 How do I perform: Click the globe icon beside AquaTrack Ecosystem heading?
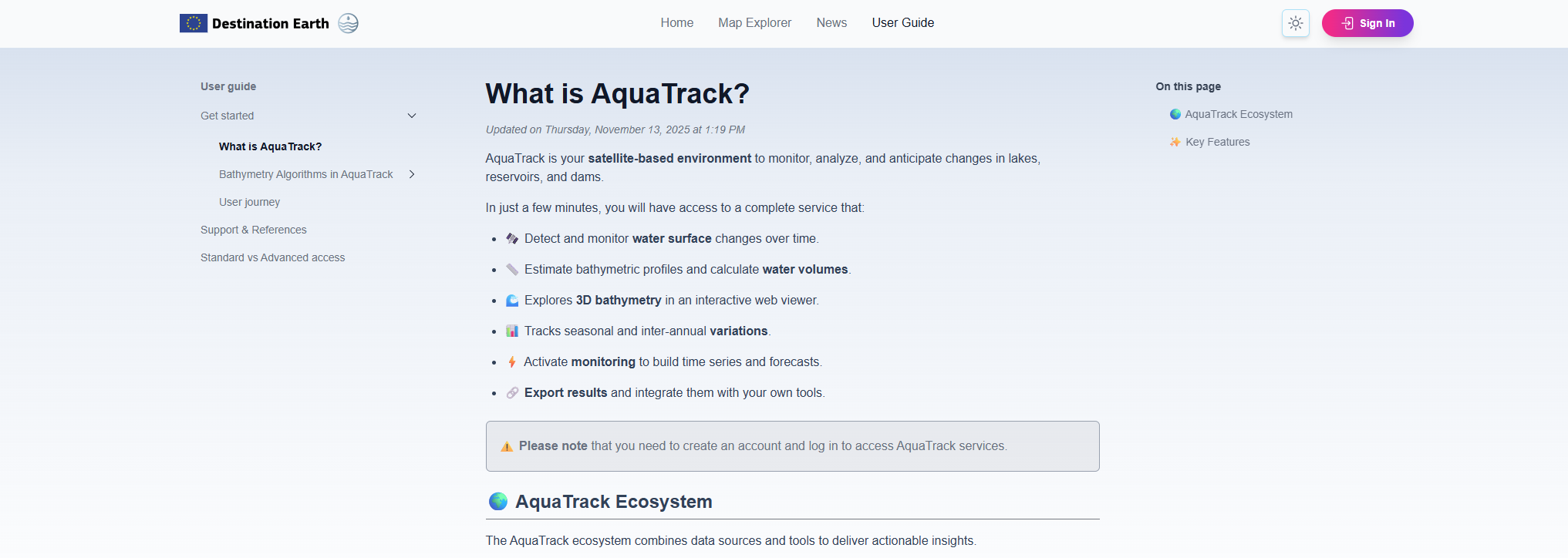(x=498, y=502)
